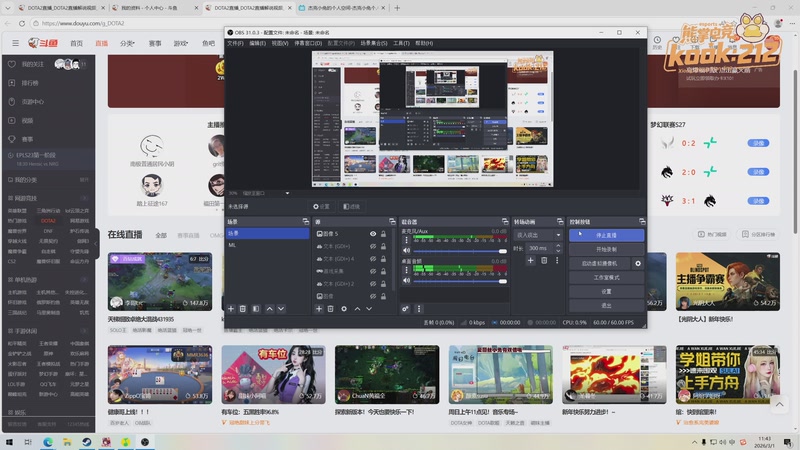This screenshot has height=450, width=800.
Task: Open advanced audio properties gears icon in mixer
Action: pyautogui.click(x=405, y=309)
